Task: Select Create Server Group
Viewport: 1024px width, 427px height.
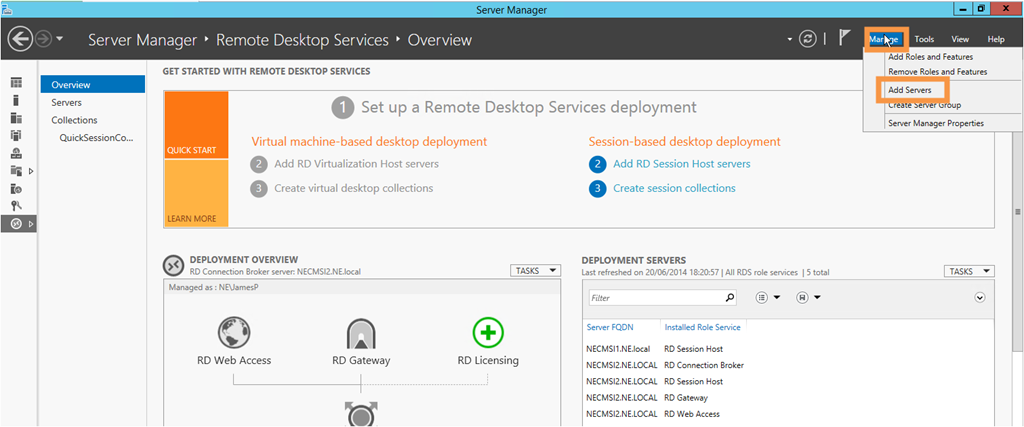Action: tap(925, 105)
